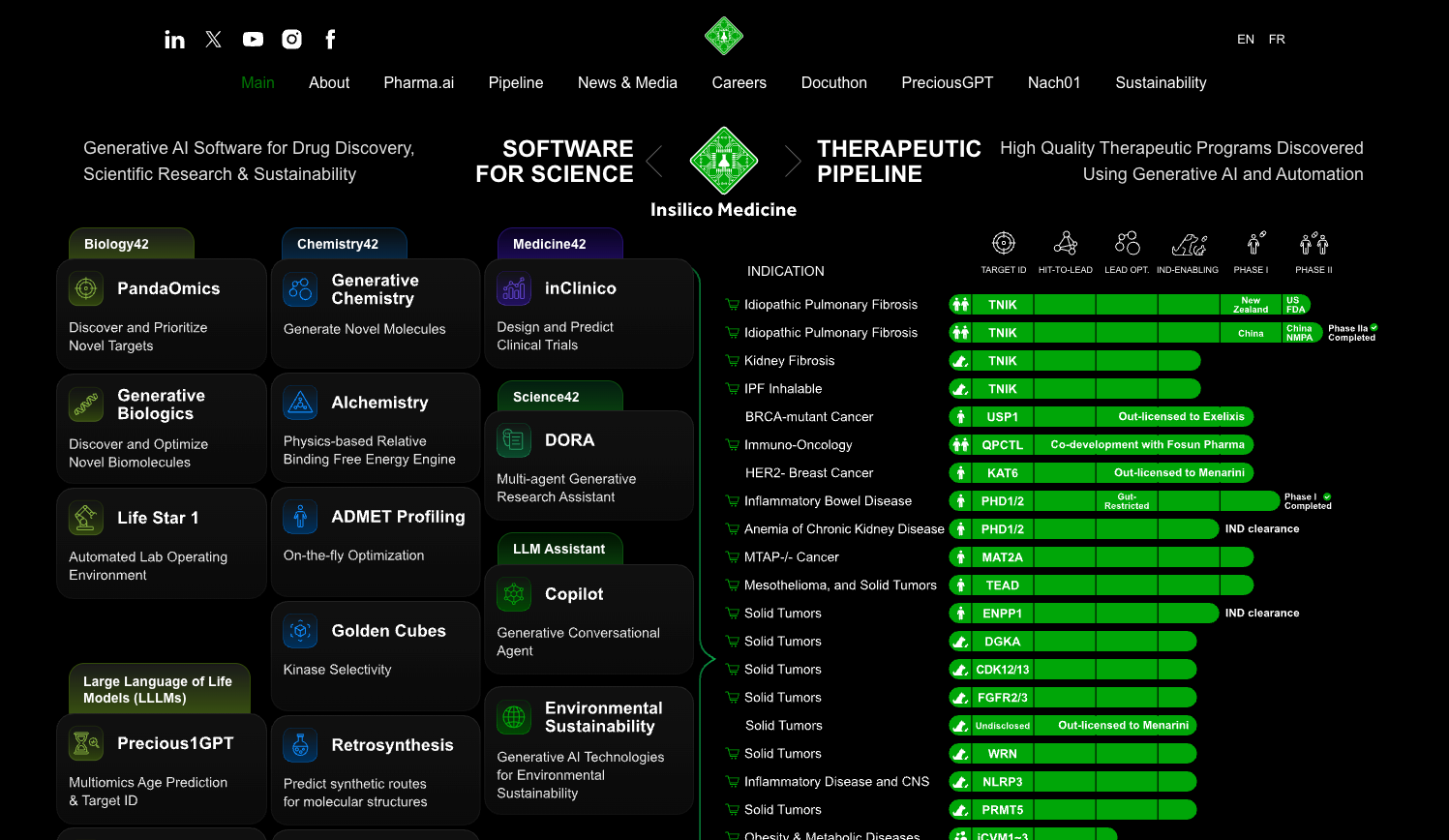The width and height of the screenshot is (1449, 840).
Task: Open the Facebook social icon
Action: click(330, 40)
